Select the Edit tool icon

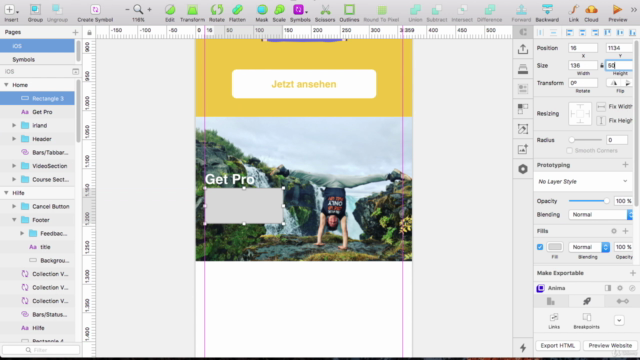170,9
